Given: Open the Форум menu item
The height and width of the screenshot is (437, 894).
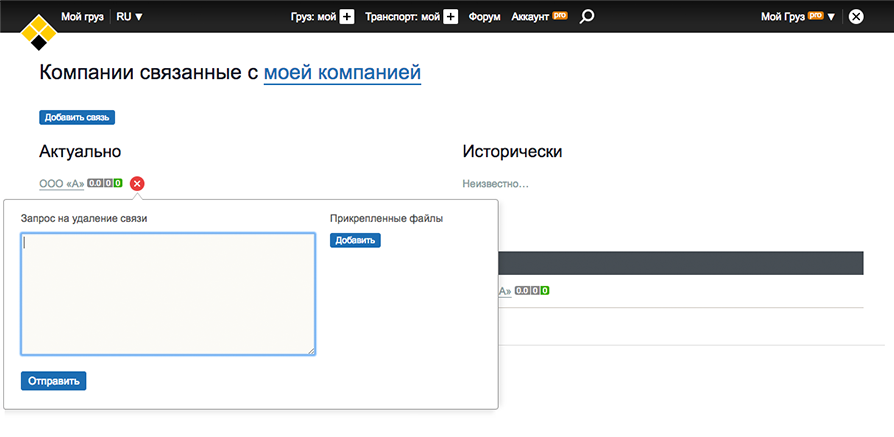Looking at the screenshot, I should tap(484, 16).
